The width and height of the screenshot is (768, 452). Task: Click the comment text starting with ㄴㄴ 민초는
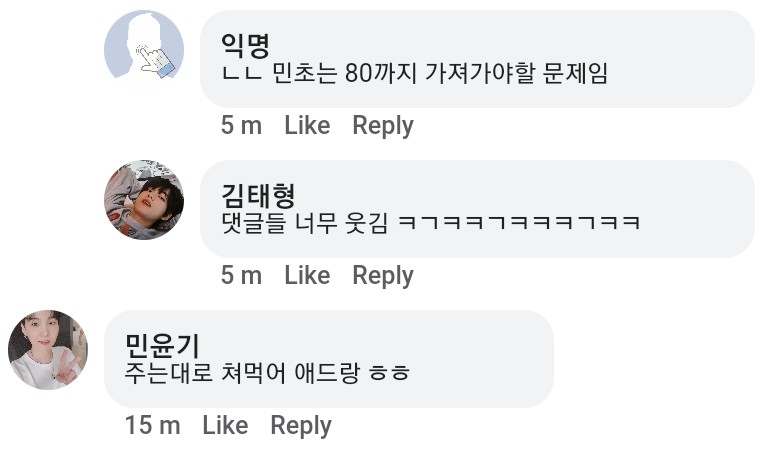click(x=414, y=73)
